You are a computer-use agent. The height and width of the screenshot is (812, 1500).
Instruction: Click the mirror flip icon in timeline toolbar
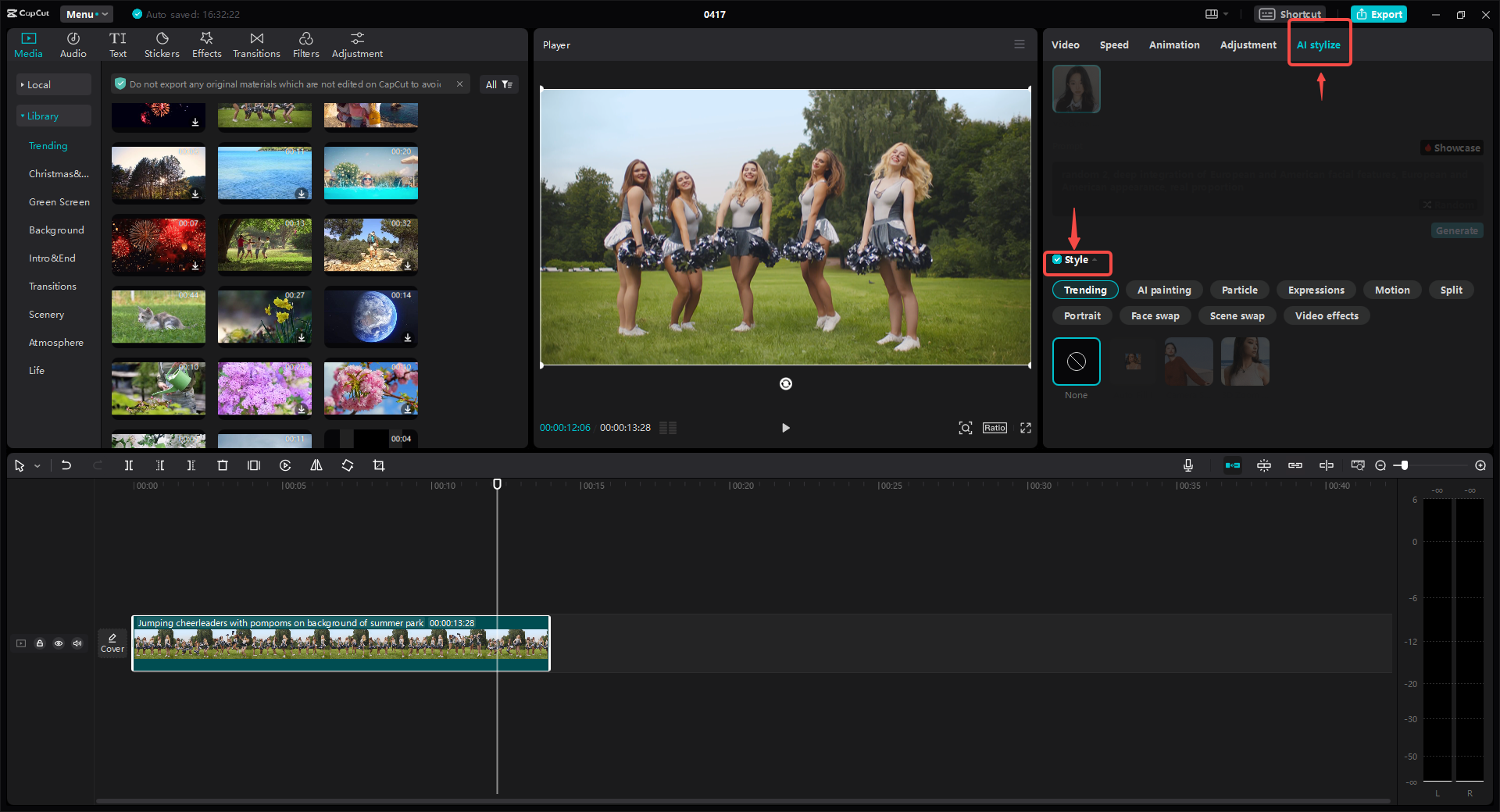pyautogui.click(x=316, y=465)
